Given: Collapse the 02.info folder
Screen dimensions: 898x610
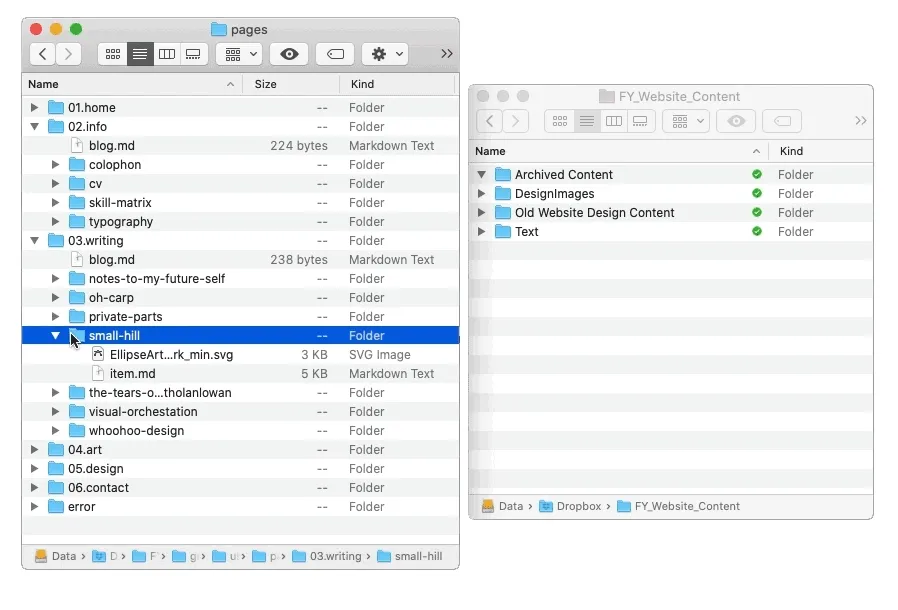Looking at the screenshot, I should (x=34, y=126).
